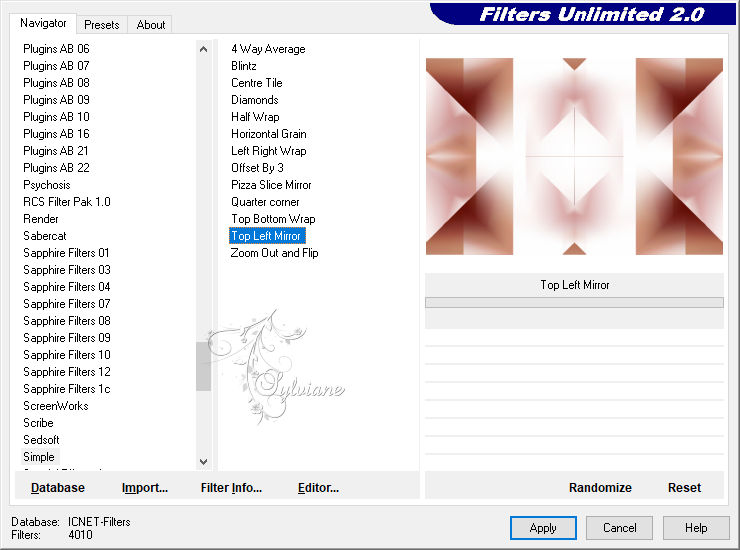Randomize the filter settings
Image resolution: width=740 pixels, height=550 pixels.
tap(600, 488)
